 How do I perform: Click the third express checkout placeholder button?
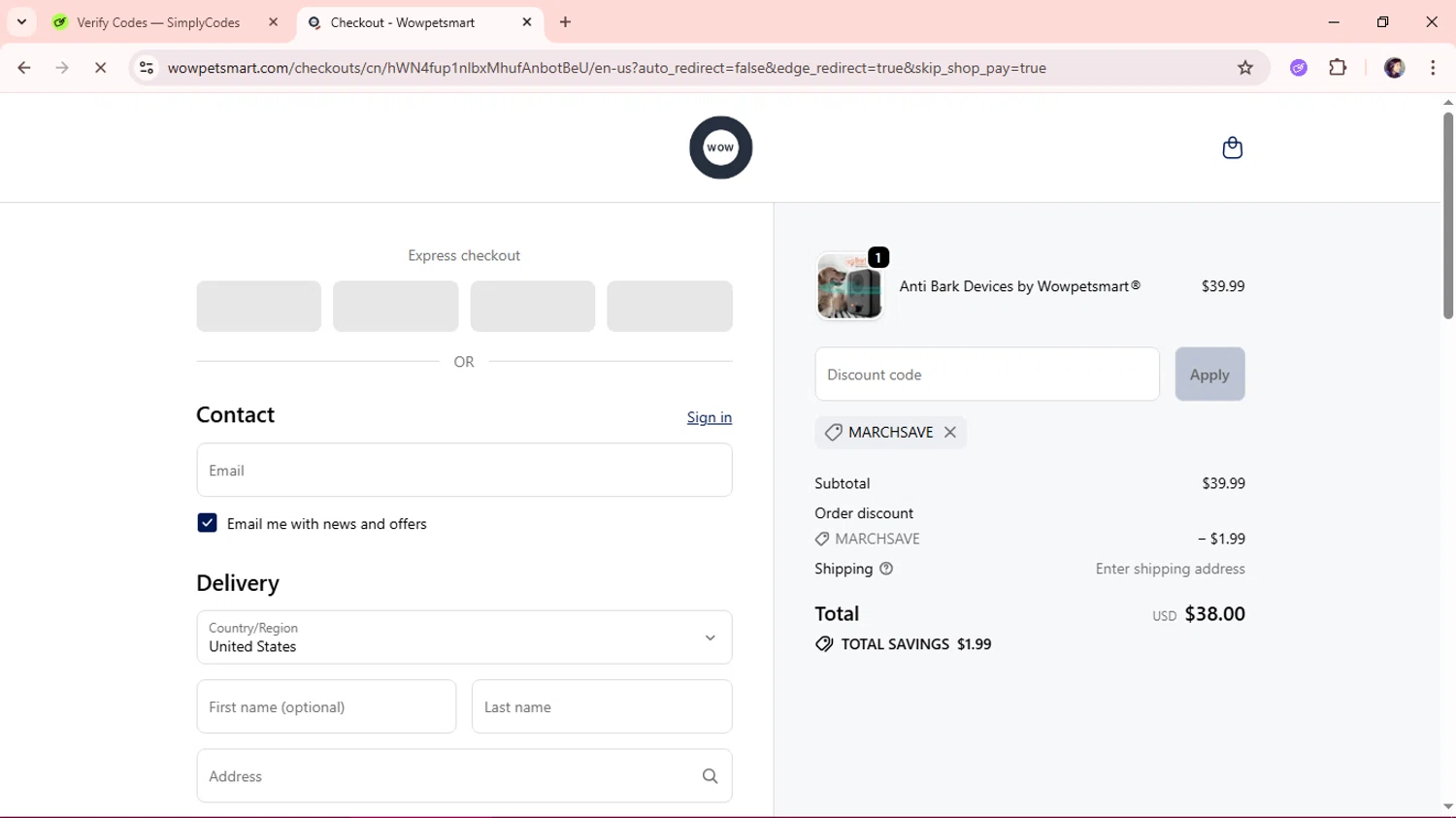[533, 307]
